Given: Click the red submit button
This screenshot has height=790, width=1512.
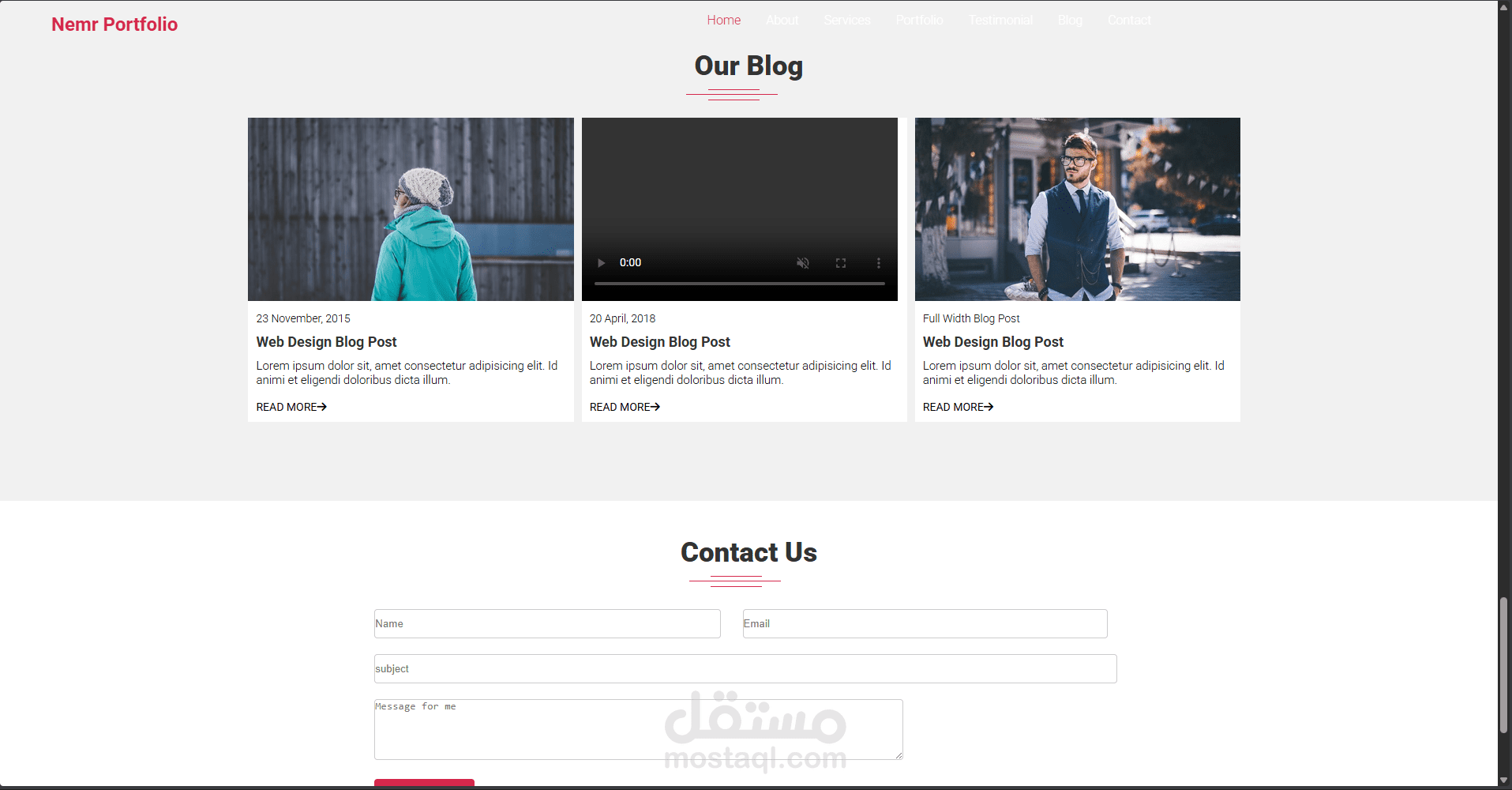Looking at the screenshot, I should coord(424,783).
